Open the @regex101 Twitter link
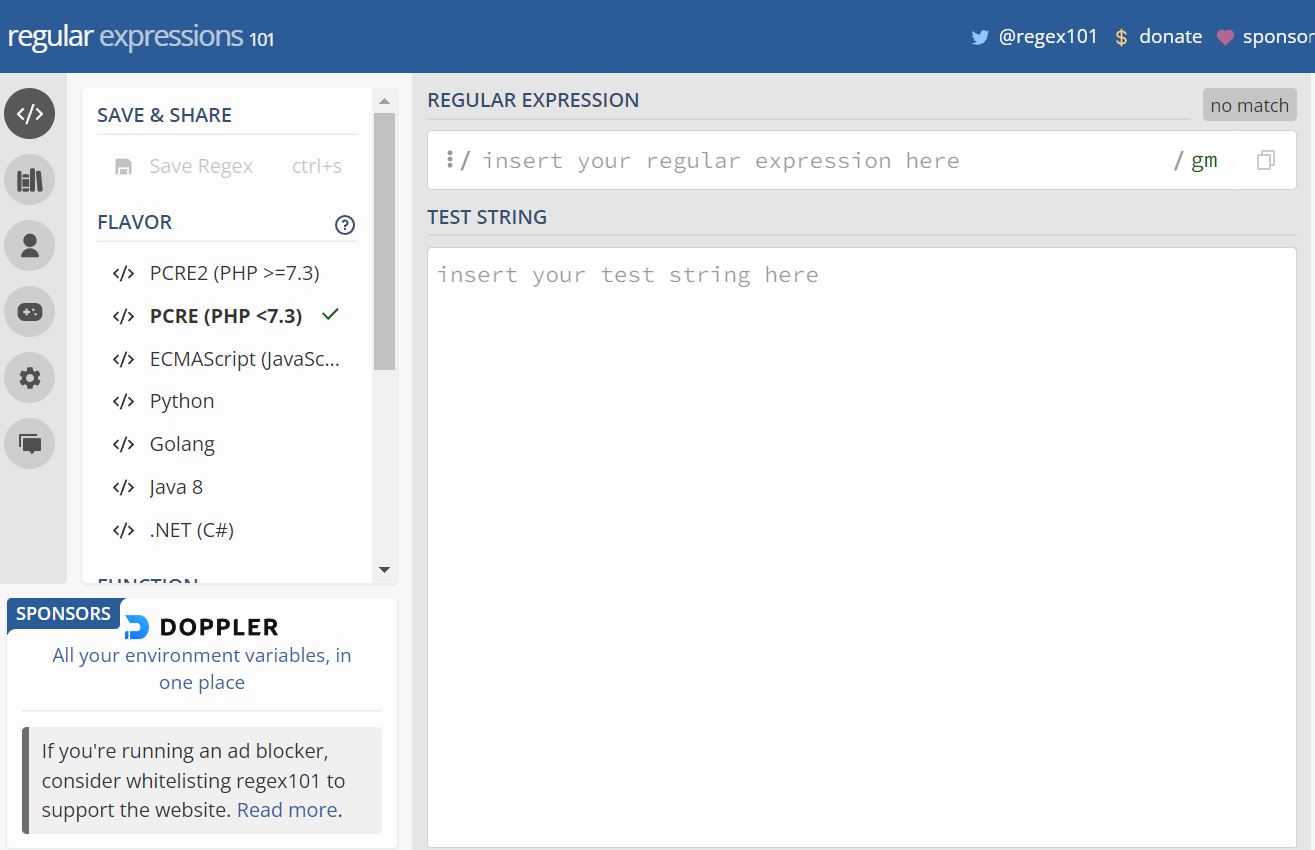Viewport: 1315px width, 850px height. pos(1035,37)
